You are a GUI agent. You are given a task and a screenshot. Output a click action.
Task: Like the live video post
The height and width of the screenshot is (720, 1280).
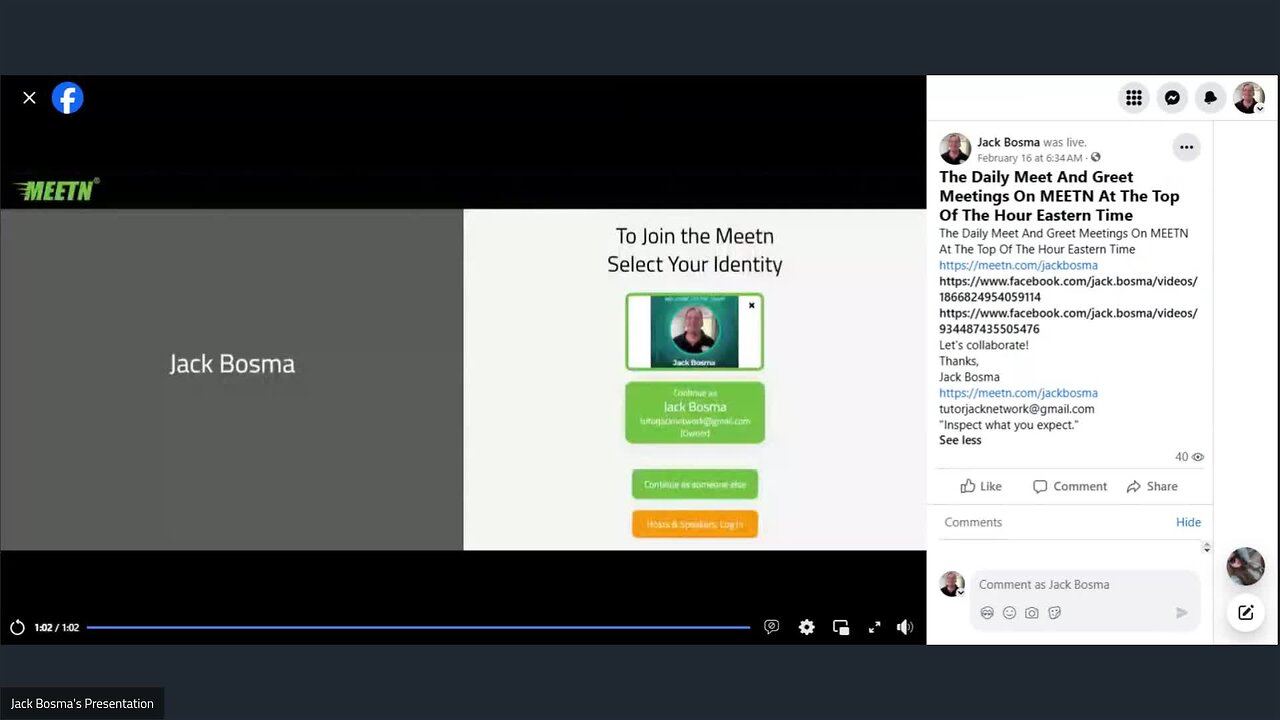[981, 486]
